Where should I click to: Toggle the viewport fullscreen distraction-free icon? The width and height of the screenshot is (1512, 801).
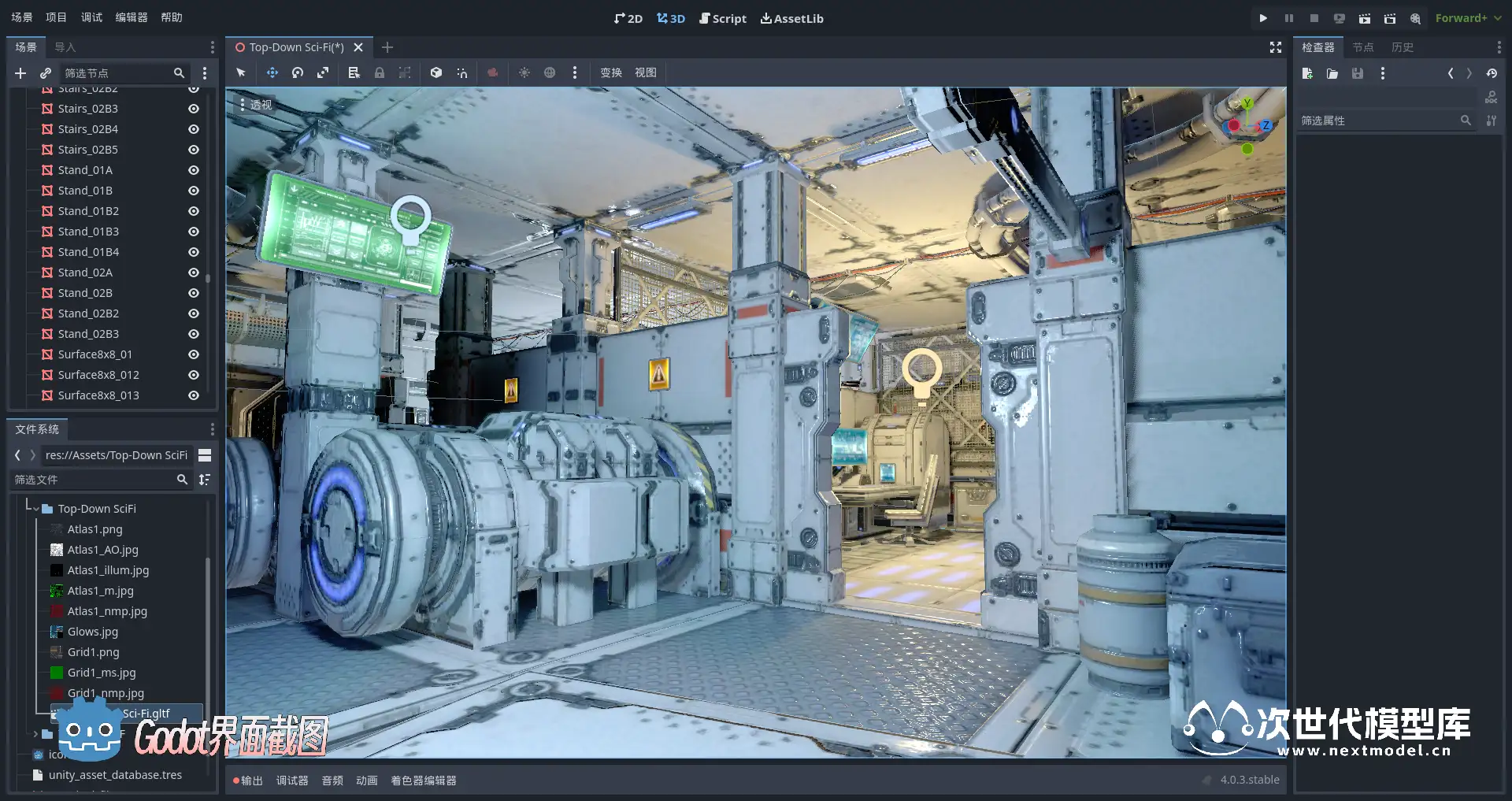1276,47
